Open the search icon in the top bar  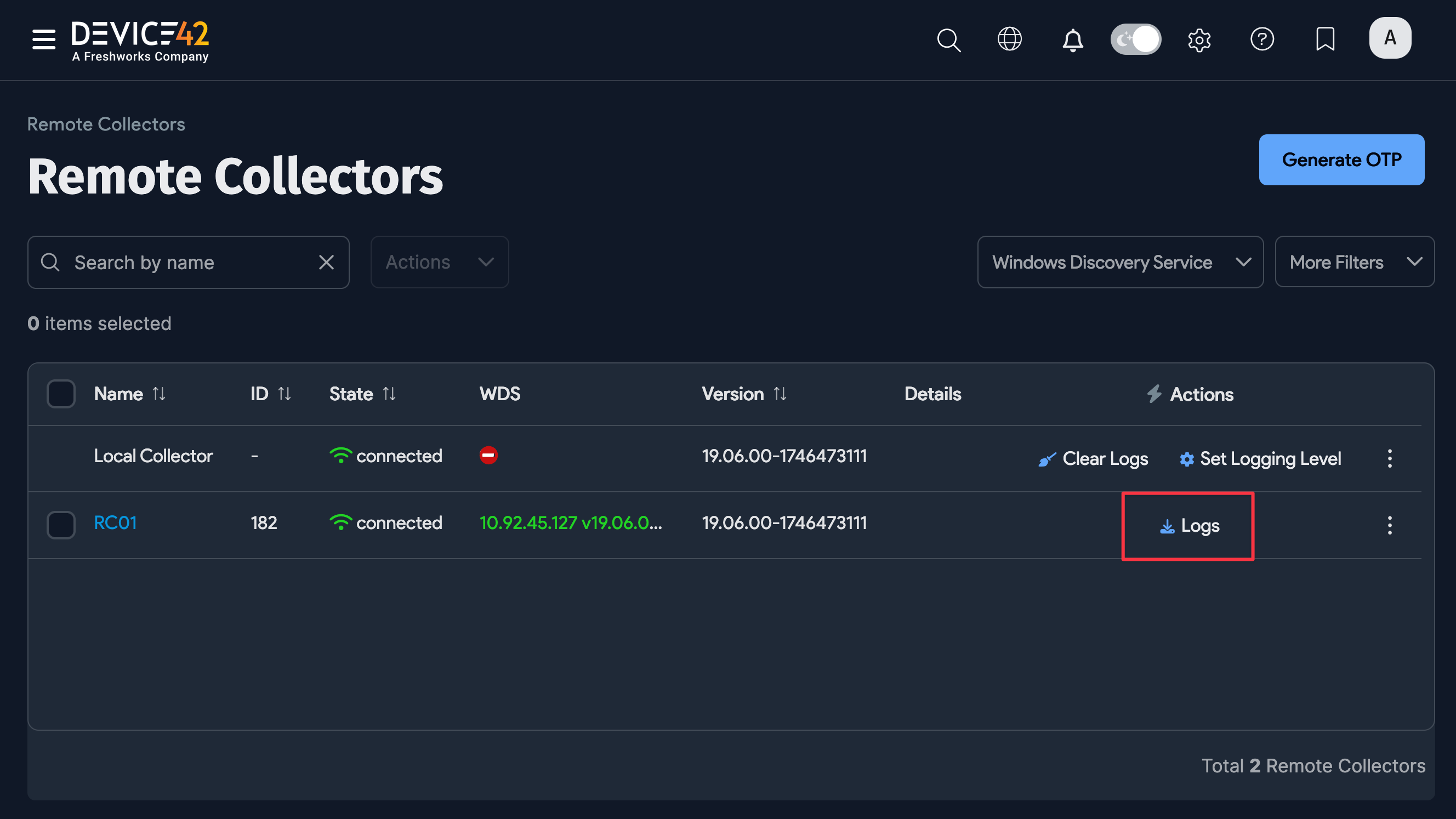[x=948, y=39]
